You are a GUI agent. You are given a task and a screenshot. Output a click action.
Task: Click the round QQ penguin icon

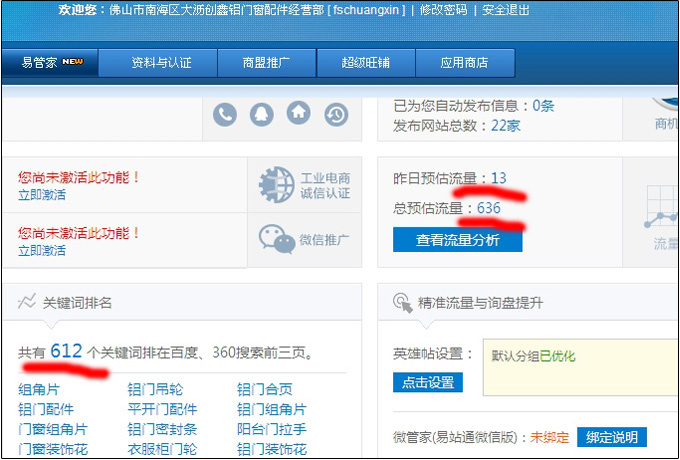pyautogui.click(x=262, y=114)
